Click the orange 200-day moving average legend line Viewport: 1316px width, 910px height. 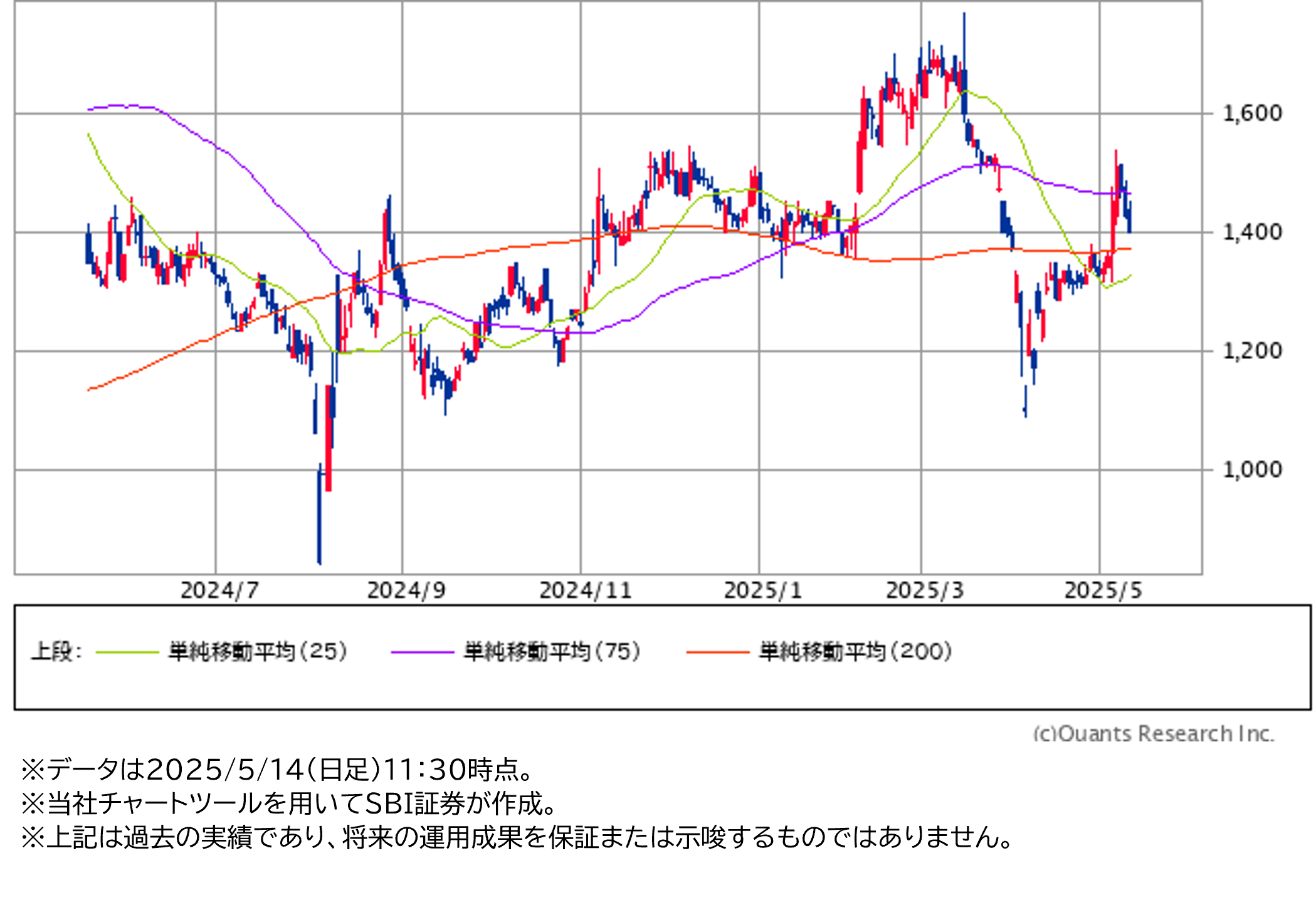pos(718,652)
